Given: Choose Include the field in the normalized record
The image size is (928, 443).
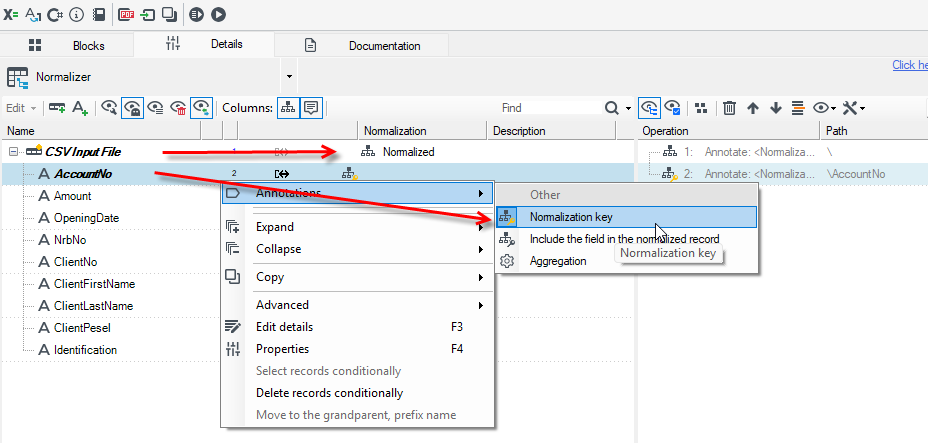Looking at the screenshot, I should tap(626, 239).
